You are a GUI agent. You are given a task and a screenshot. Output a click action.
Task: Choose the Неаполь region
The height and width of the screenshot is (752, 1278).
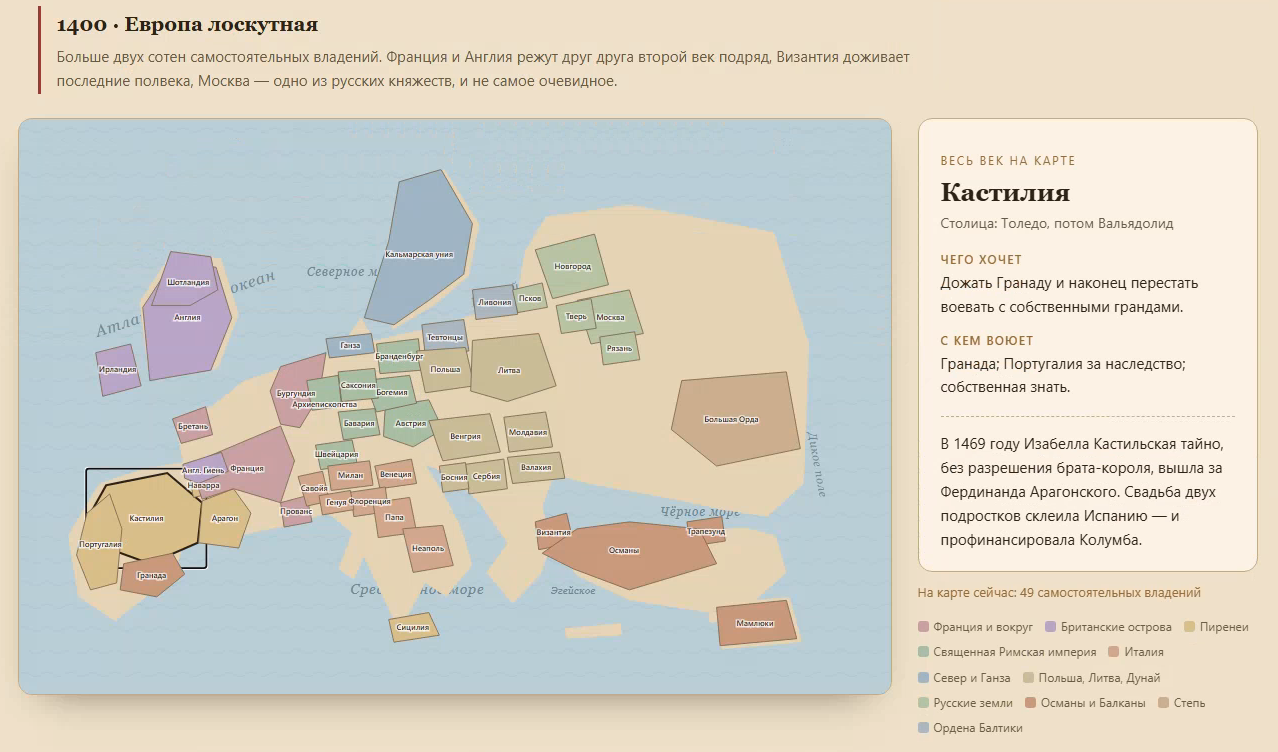(x=429, y=548)
